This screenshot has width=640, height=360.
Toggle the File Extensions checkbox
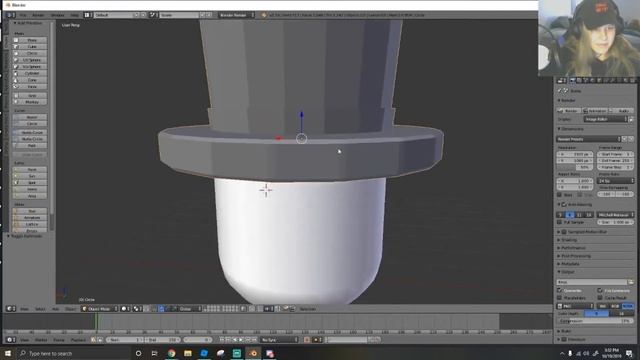[600, 290]
